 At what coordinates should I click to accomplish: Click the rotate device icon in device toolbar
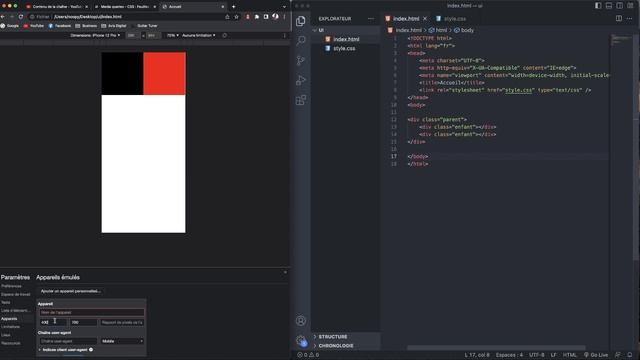[x=224, y=36]
